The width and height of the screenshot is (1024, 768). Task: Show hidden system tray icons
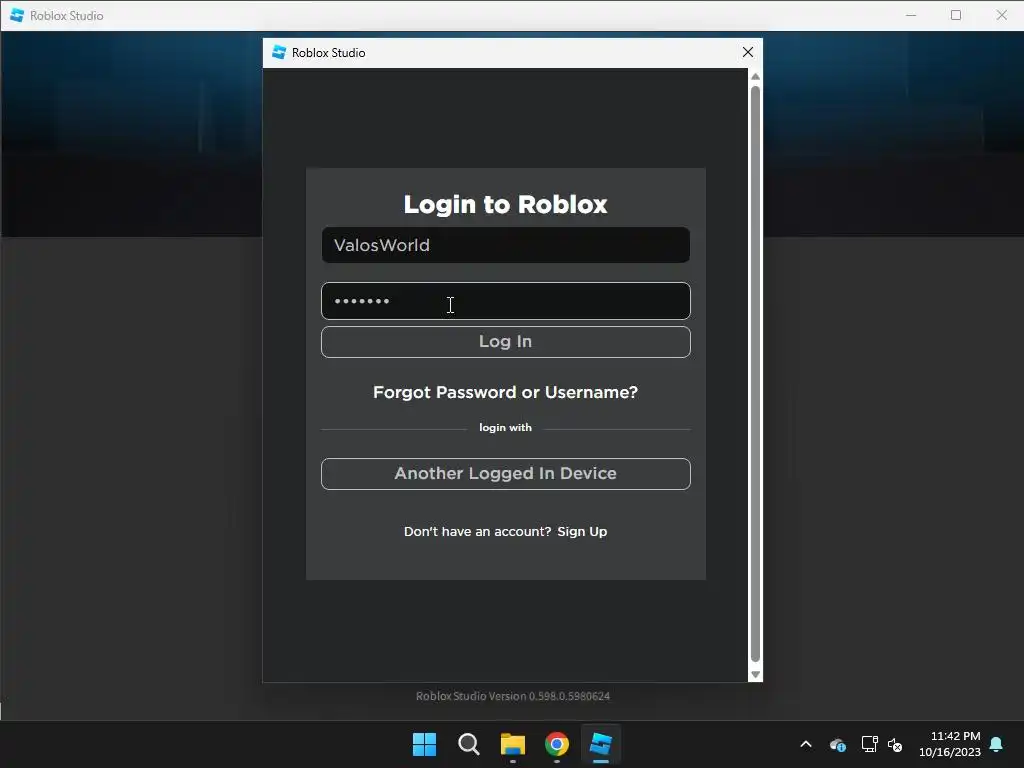click(x=806, y=744)
